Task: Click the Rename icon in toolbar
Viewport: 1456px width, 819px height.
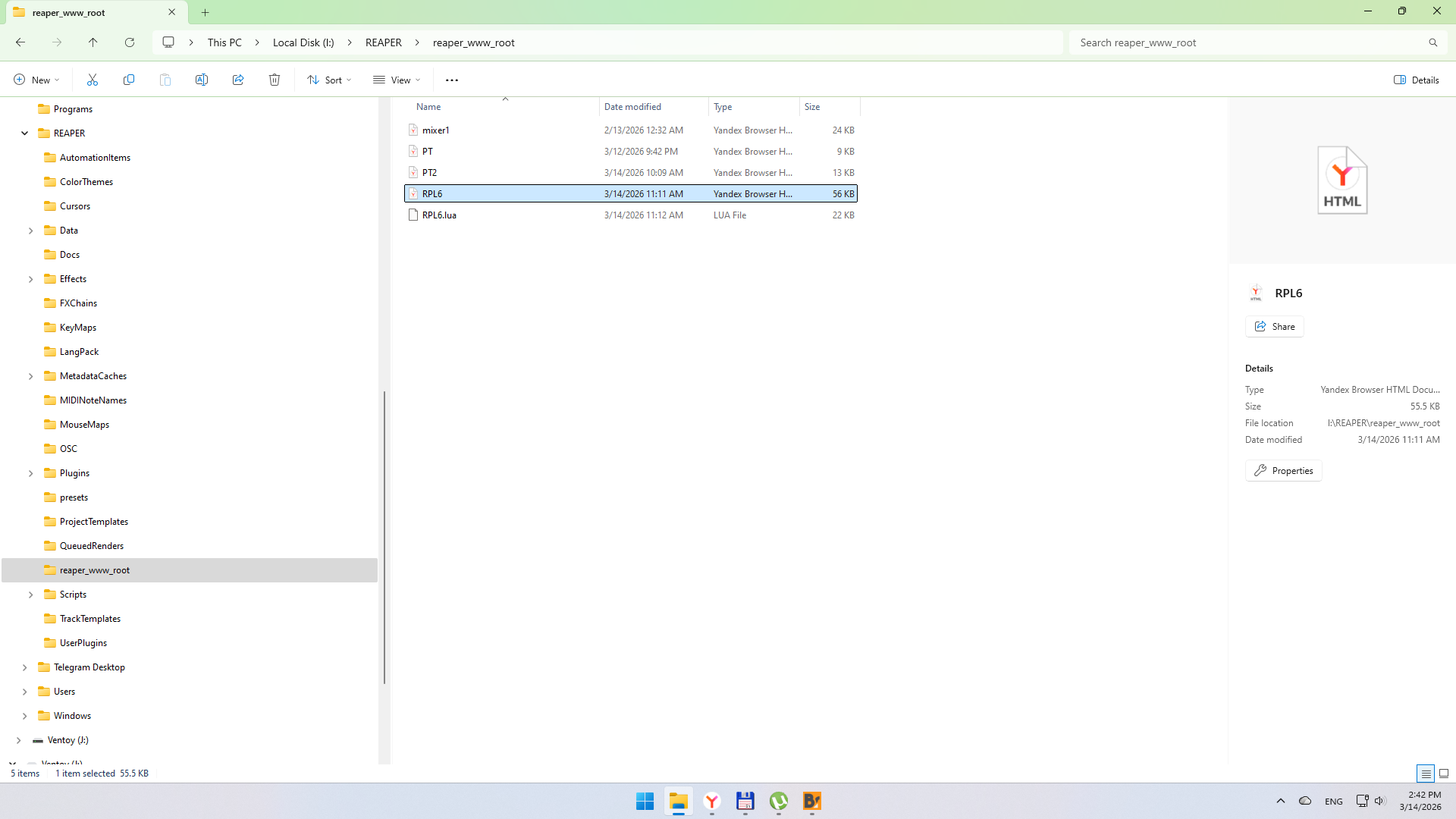Action: click(x=202, y=80)
